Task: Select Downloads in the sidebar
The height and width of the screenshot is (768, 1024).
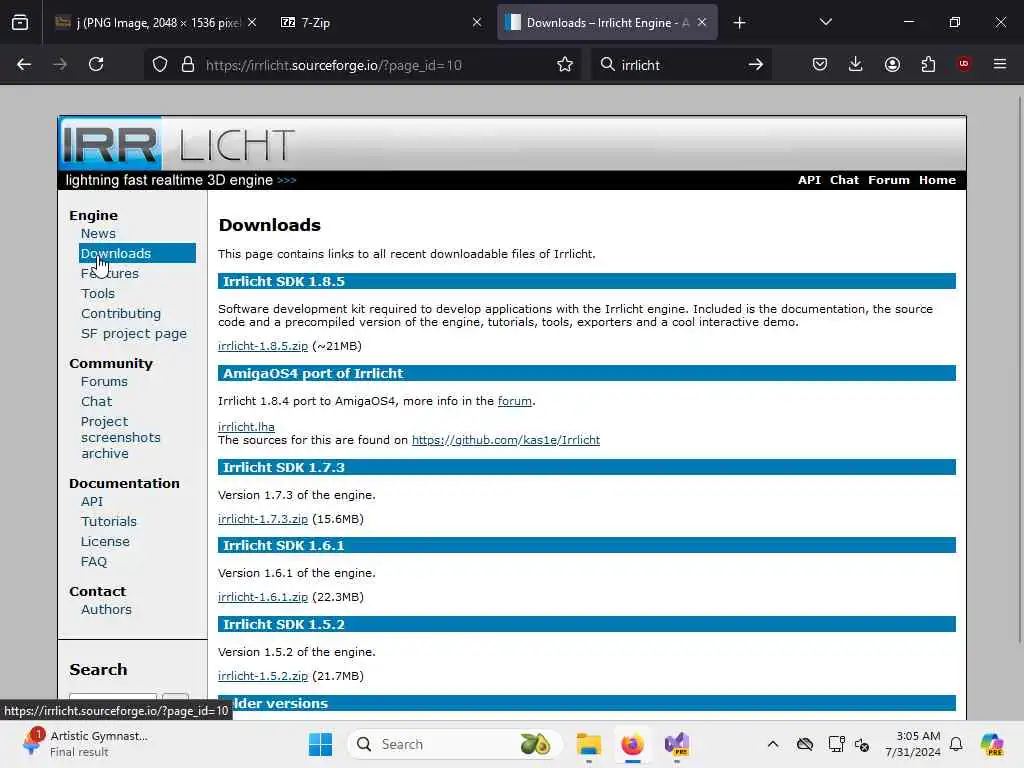Action: point(137,253)
